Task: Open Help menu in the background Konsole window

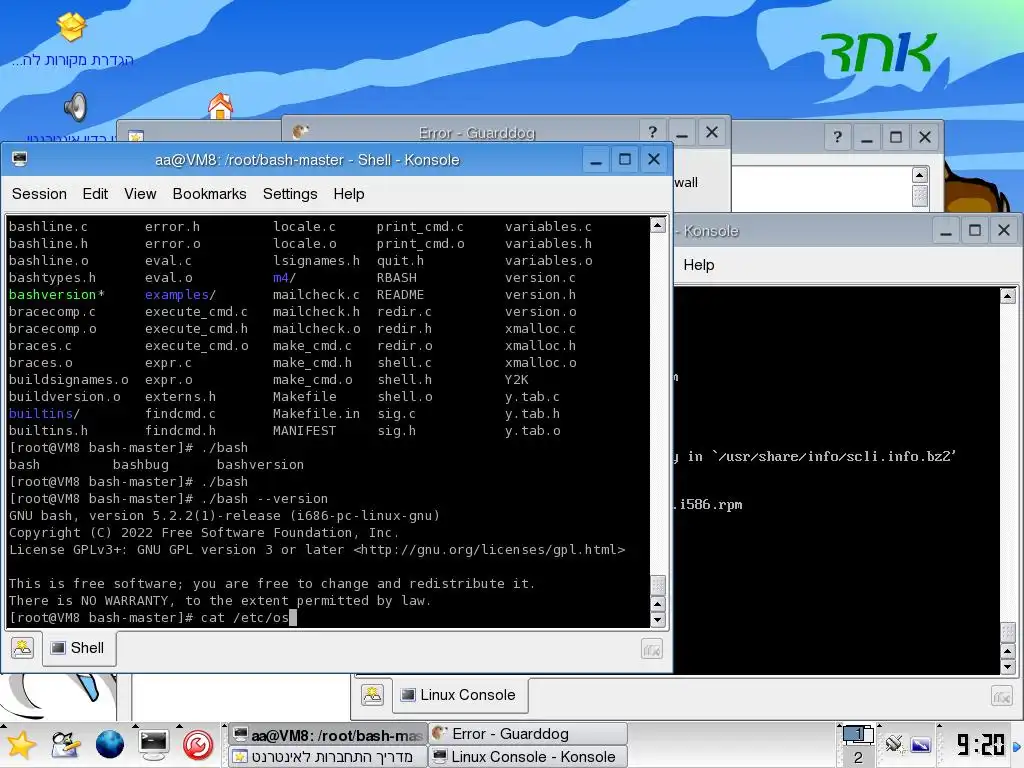Action: pyautogui.click(x=699, y=265)
